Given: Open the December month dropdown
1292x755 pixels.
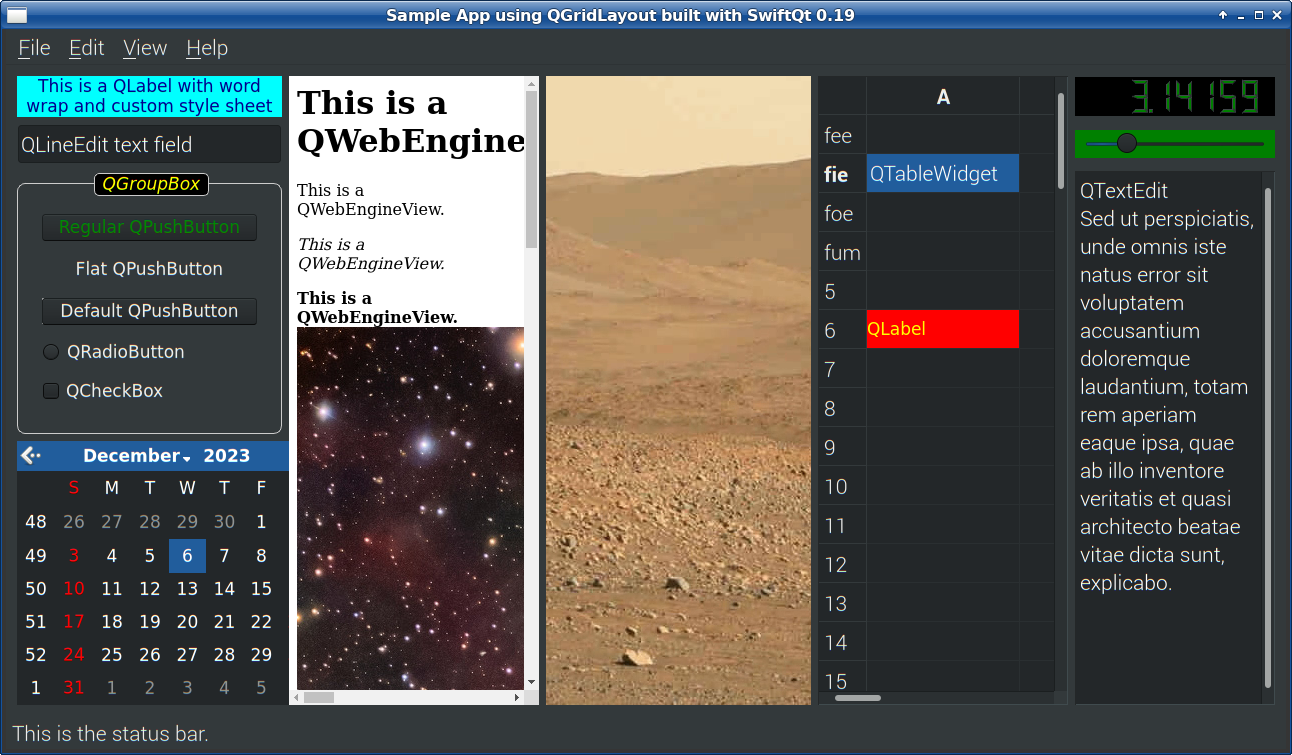Looking at the screenshot, I should pyautogui.click(x=136, y=456).
